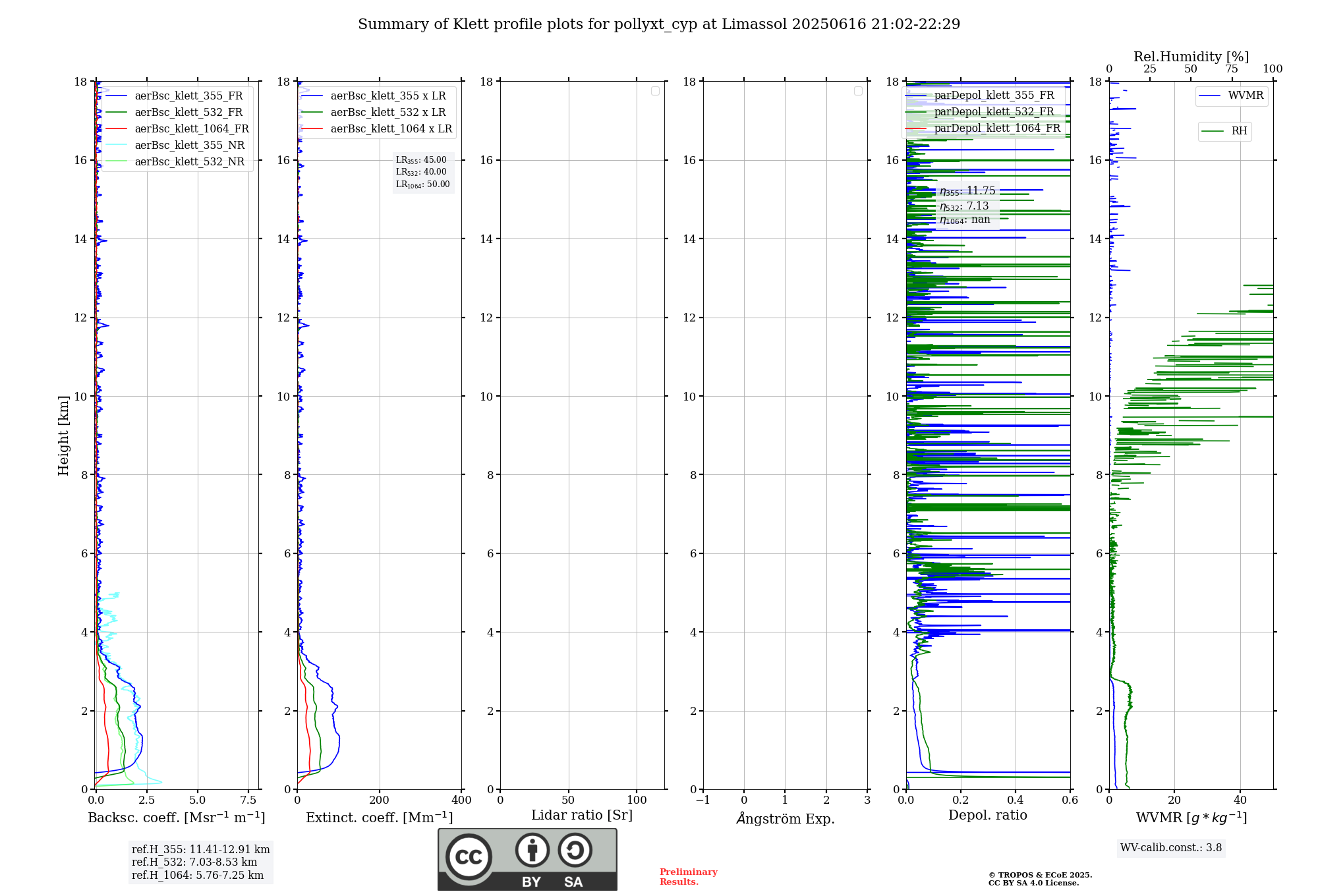Click legend entry aerBsc_klett_1064 x LR

pos(378,129)
